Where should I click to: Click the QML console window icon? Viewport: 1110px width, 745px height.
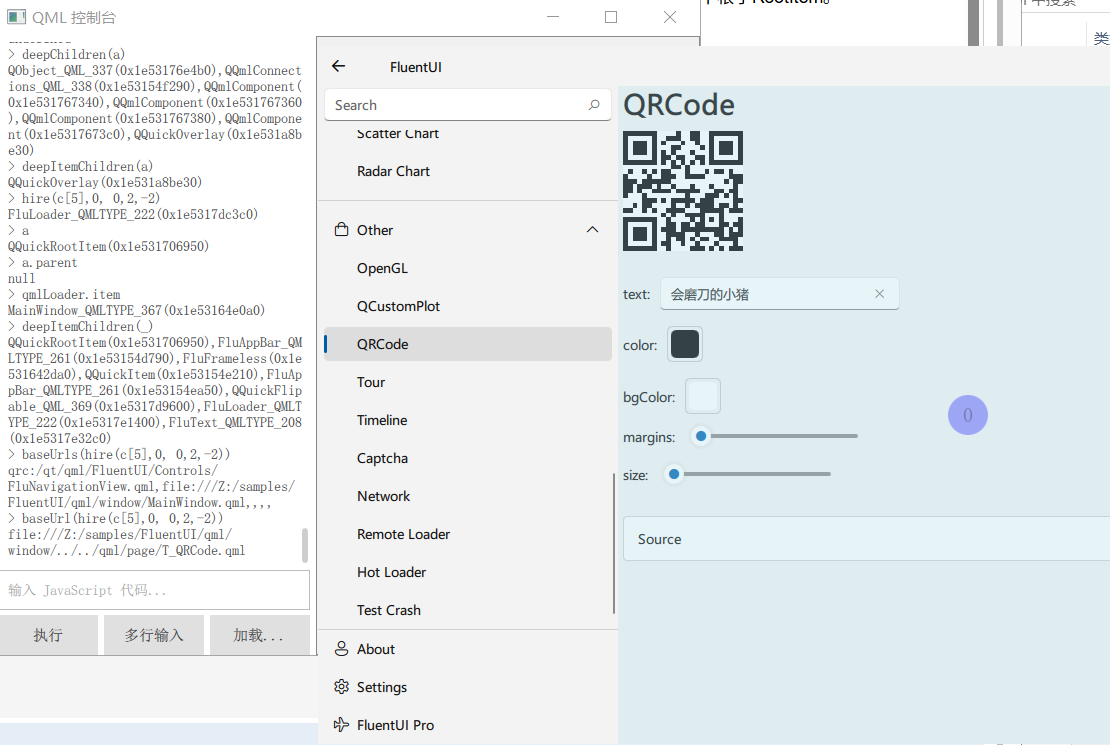click(x=16, y=17)
